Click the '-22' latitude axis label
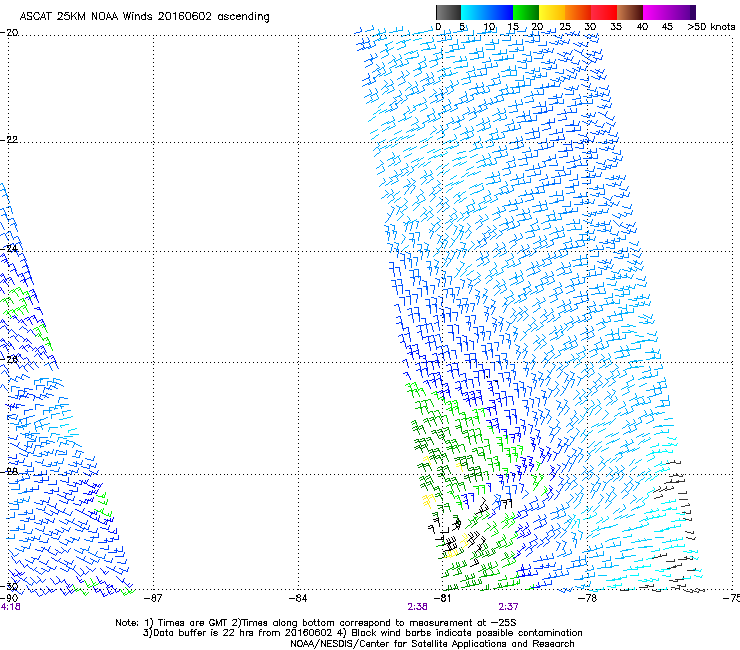The height and width of the screenshot is (650, 740). pyautogui.click(x=9, y=140)
